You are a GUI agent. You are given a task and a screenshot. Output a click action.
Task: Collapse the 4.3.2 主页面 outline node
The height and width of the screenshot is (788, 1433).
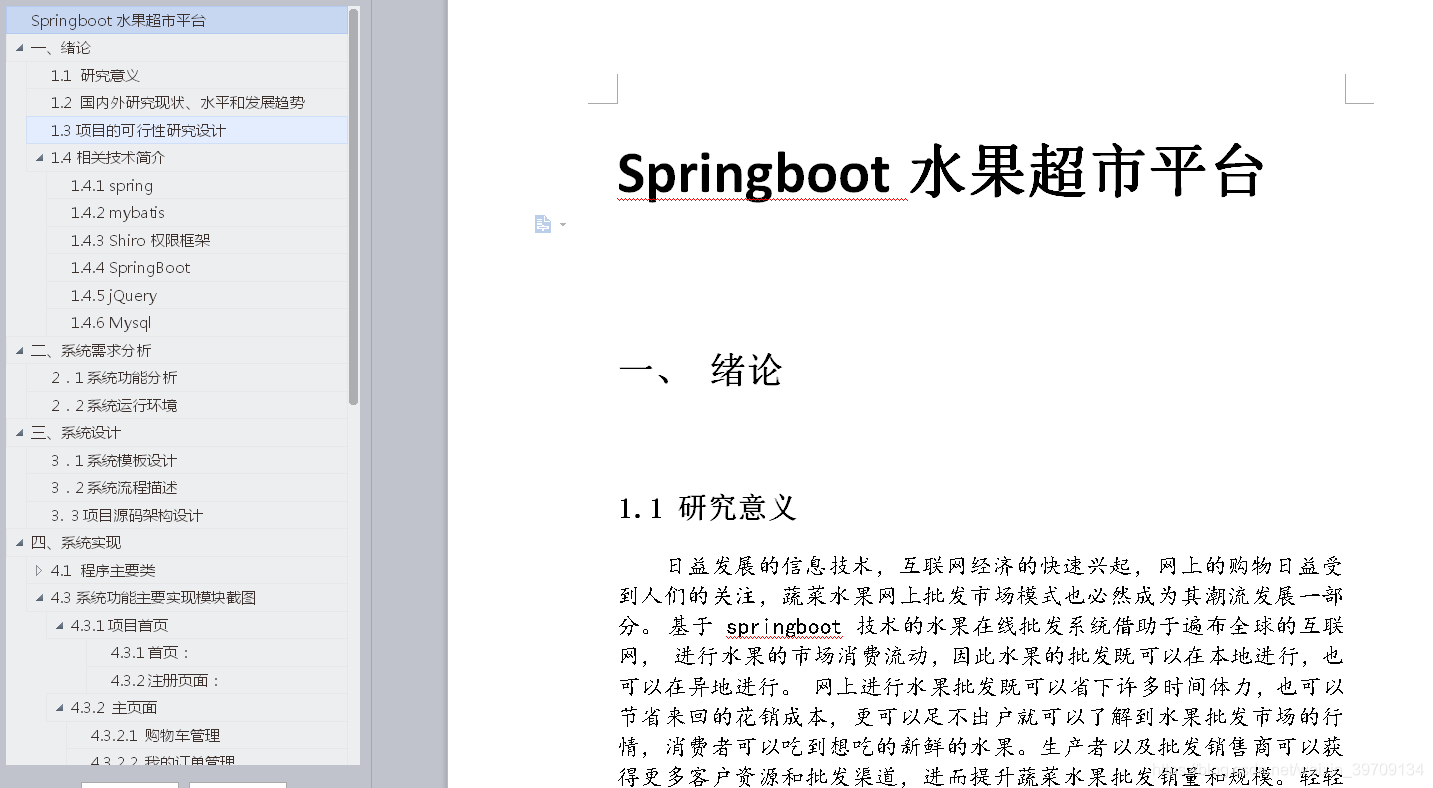coord(60,708)
